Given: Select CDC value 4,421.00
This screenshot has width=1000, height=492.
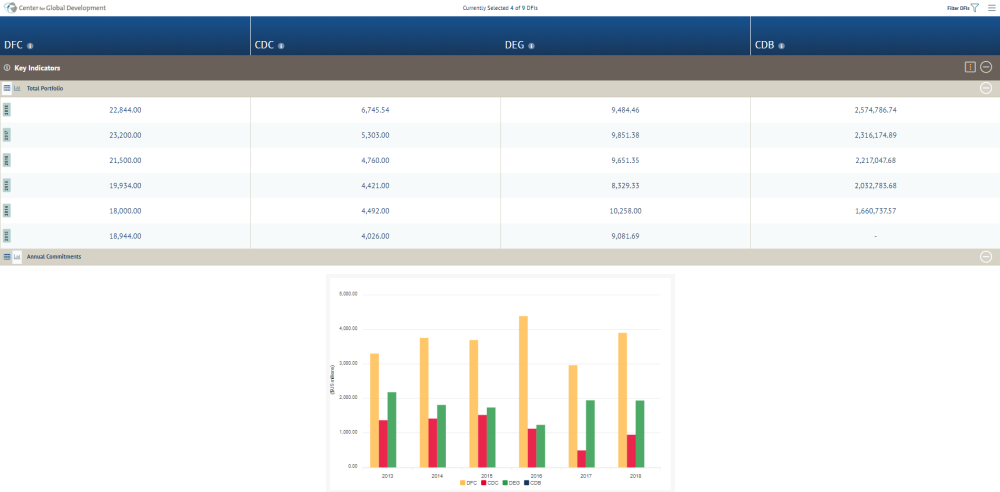Looking at the screenshot, I should coord(375,186).
